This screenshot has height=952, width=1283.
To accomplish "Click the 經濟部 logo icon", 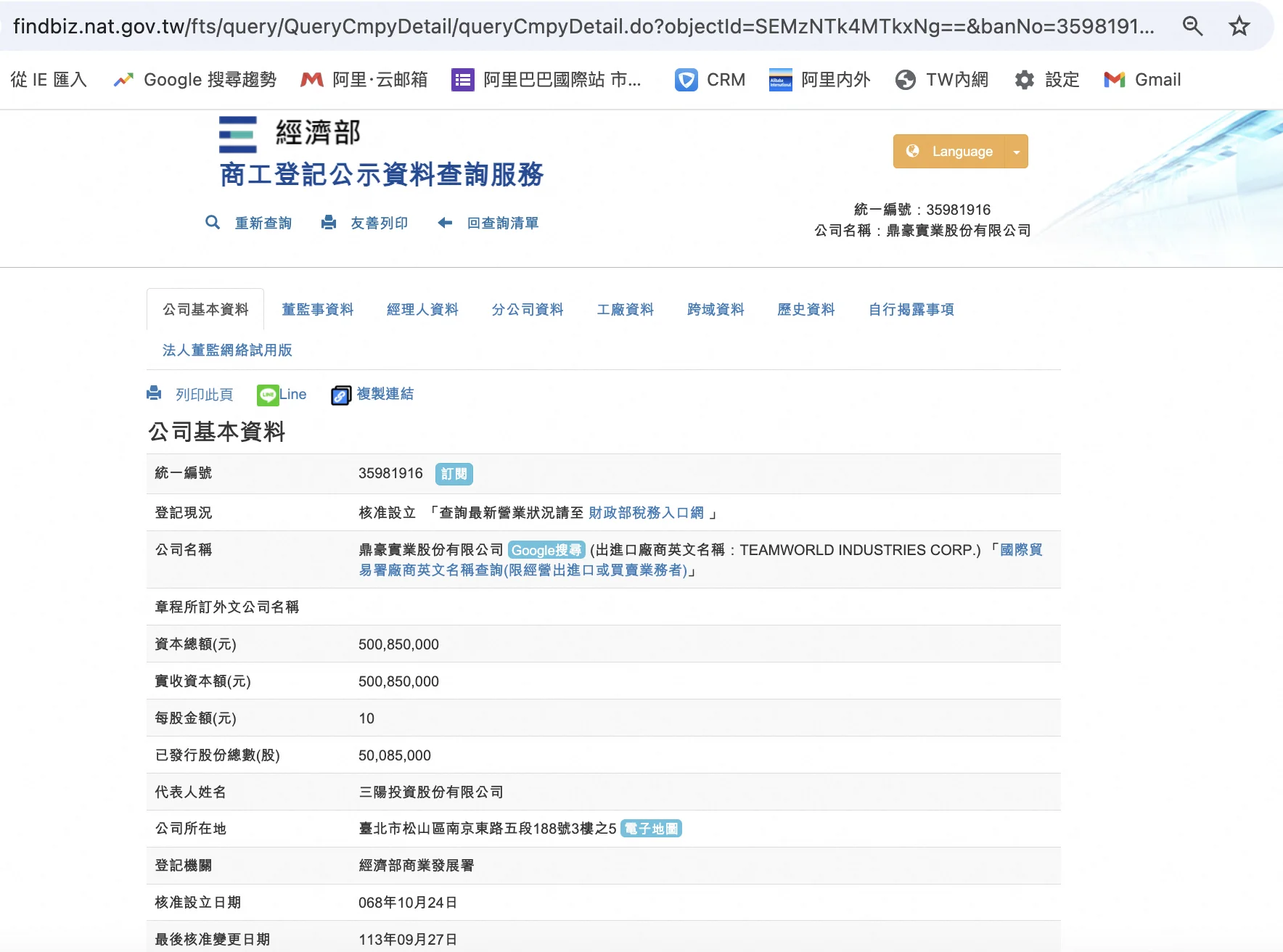I will coord(238,134).
